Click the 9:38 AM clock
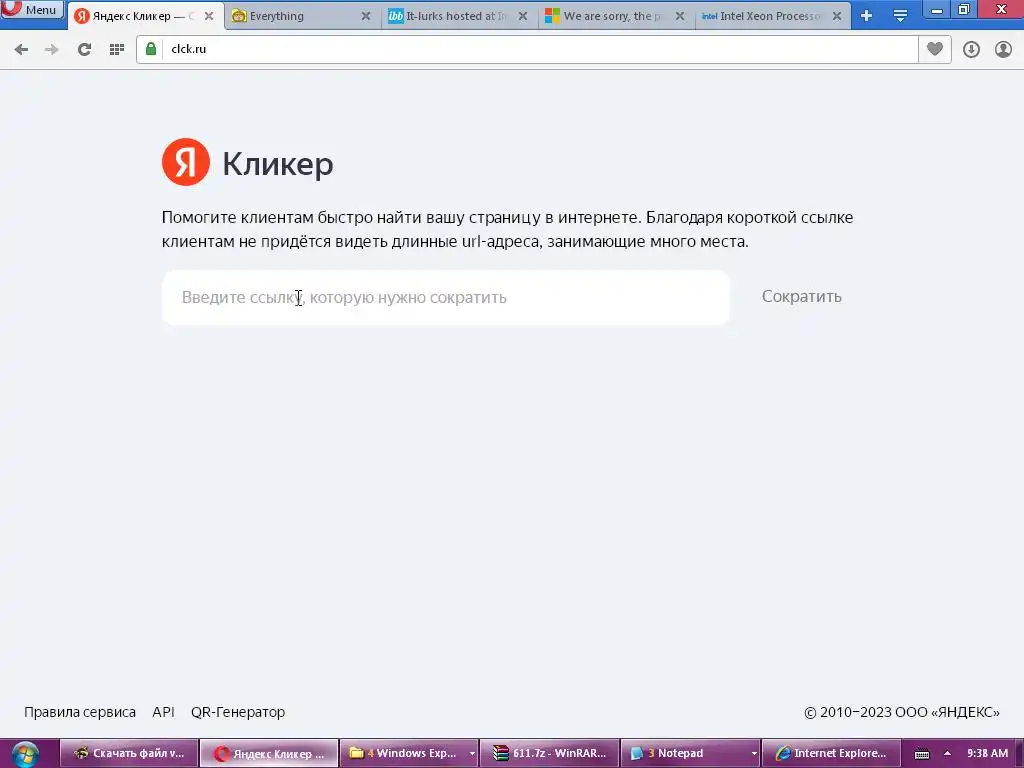This screenshot has width=1024, height=768. (x=987, y=754)
